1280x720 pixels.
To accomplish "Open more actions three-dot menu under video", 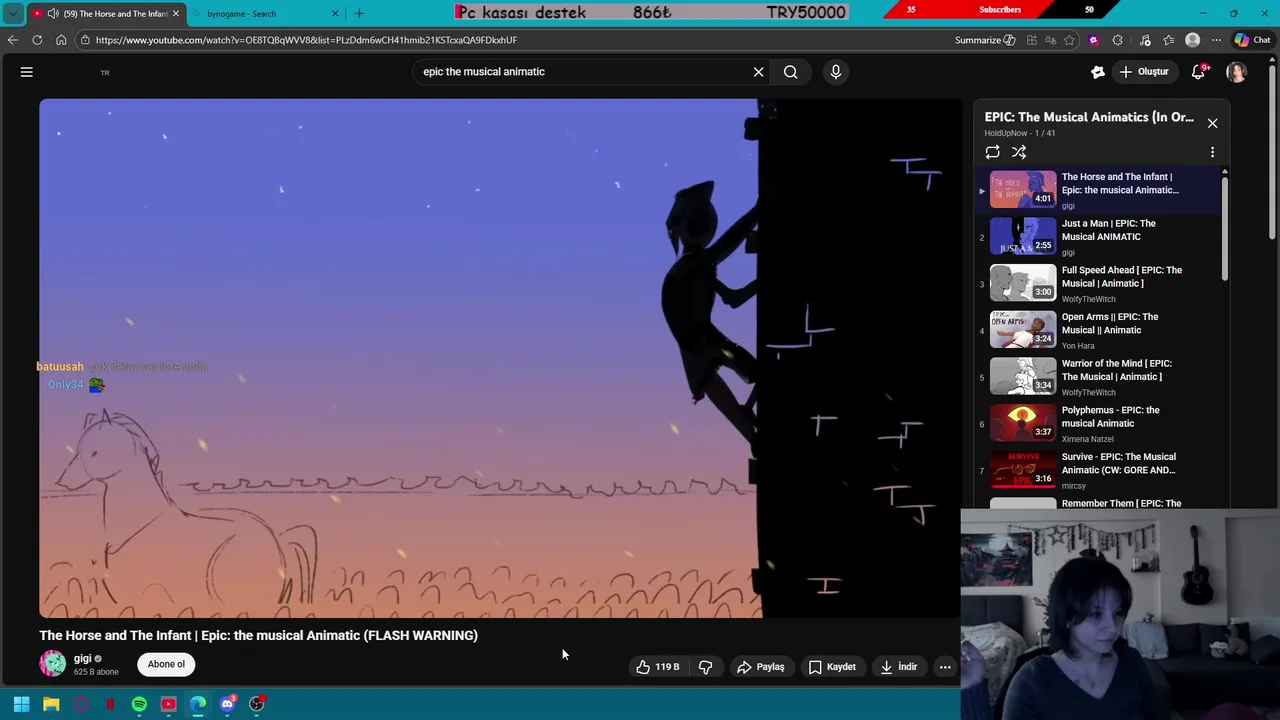I will pyautogui.click(x=944, y=667).
